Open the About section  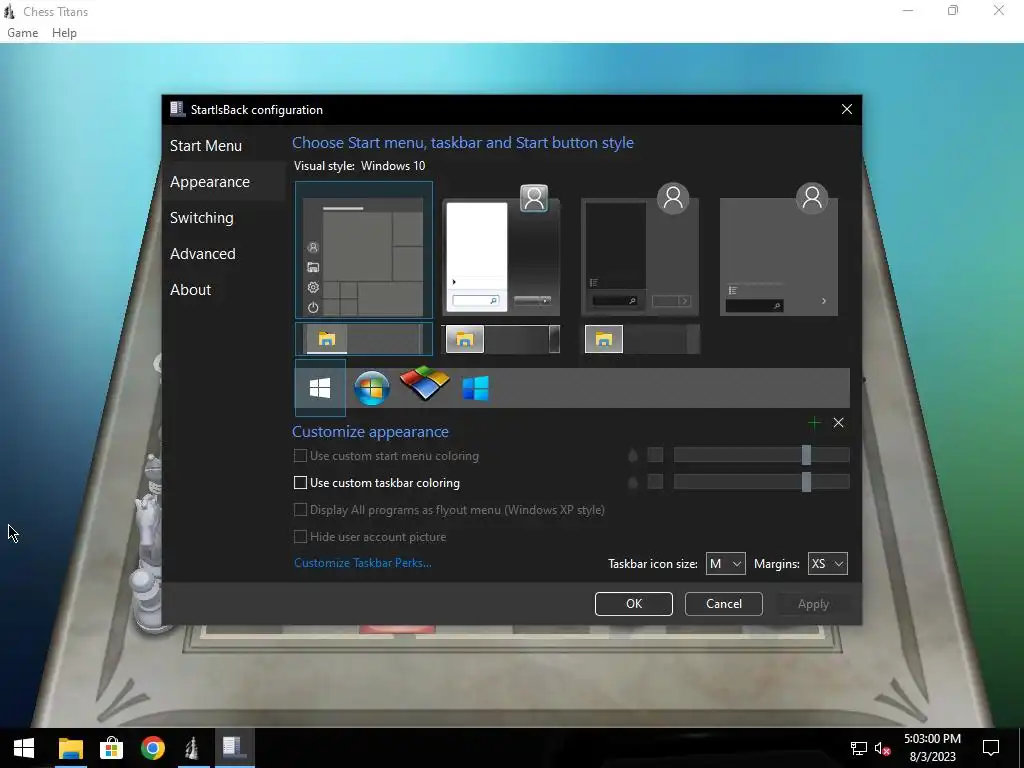(x=190, y=289)
